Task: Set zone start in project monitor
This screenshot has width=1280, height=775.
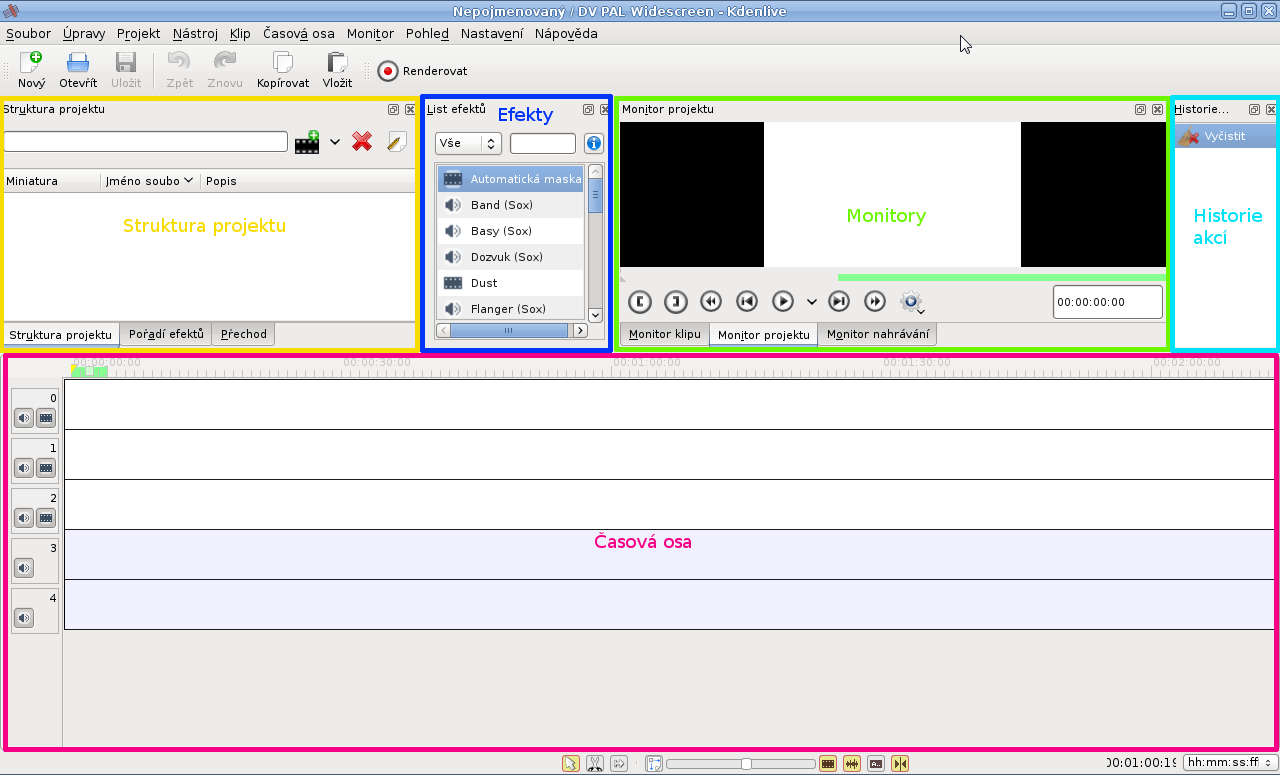Action: click(x=640, y=301)
